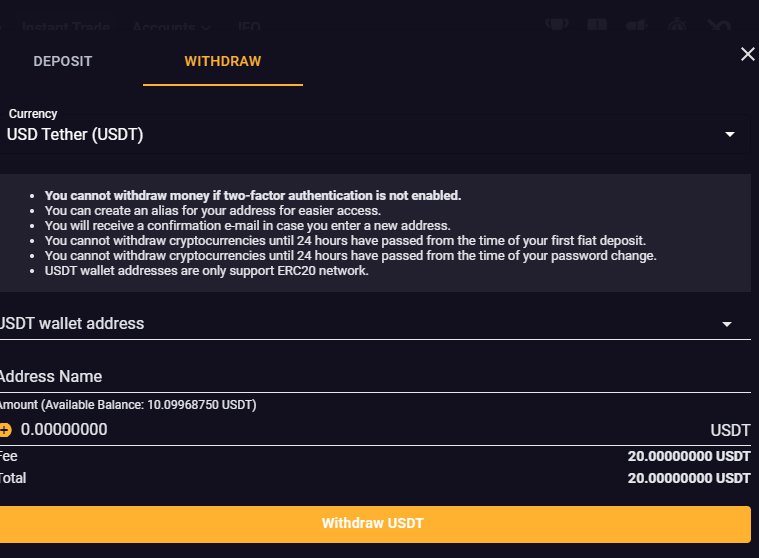Open the Instant Trade menu item
Image resolution: width=759 pixels, height=558 pixels.
(x=66, y=27)
